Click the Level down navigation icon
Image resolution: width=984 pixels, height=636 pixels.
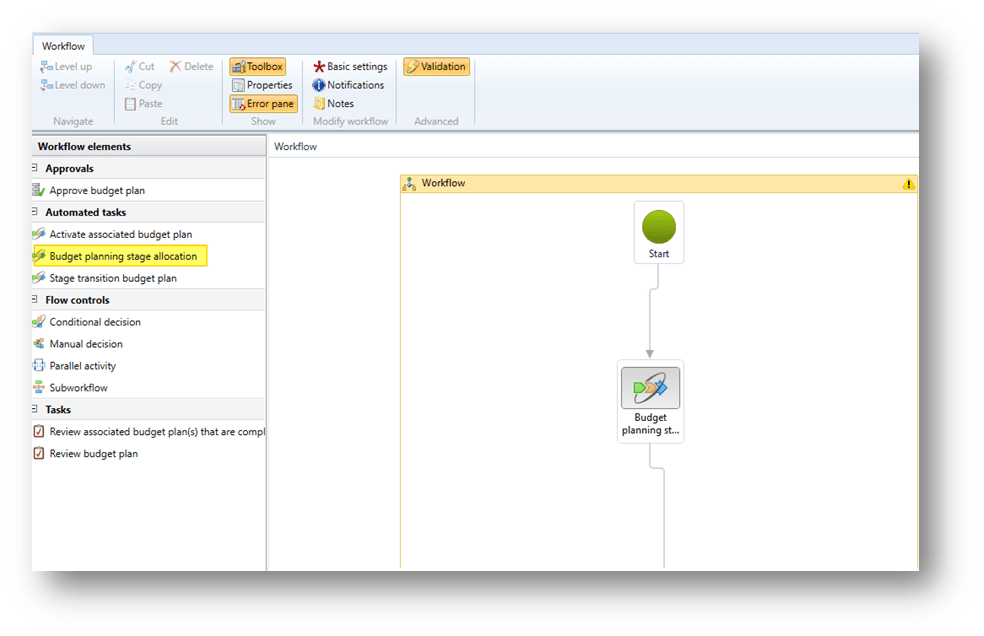click(x=46, y=85)
